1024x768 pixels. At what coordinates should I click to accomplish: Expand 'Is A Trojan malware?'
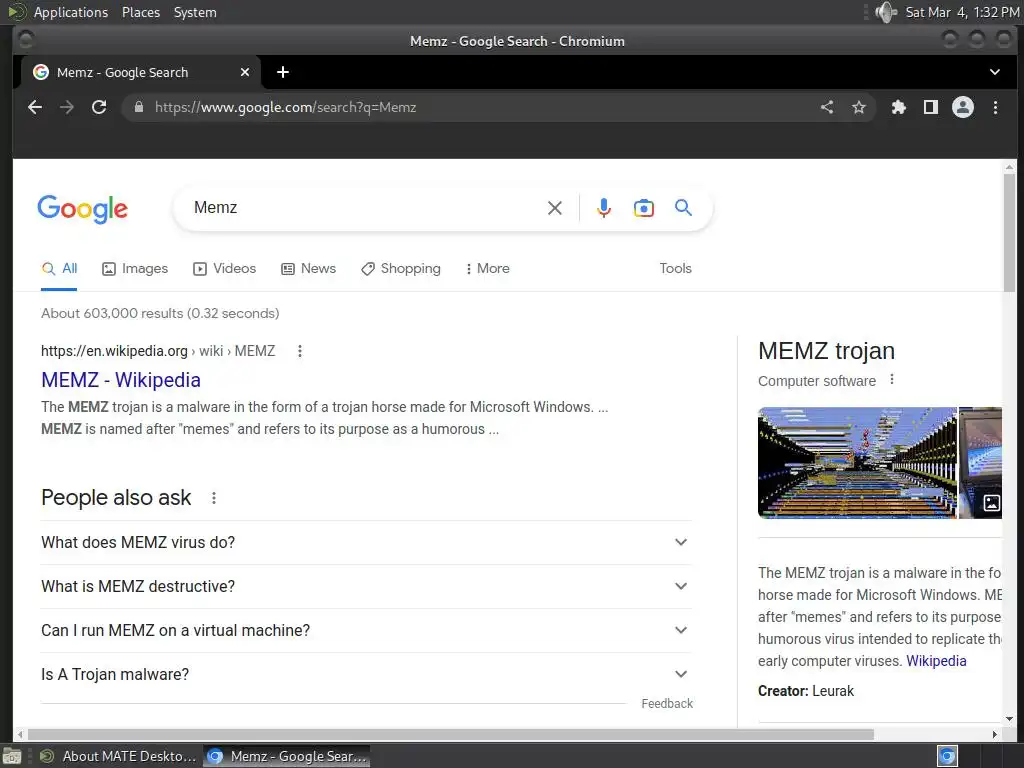[x=366, y=674]
